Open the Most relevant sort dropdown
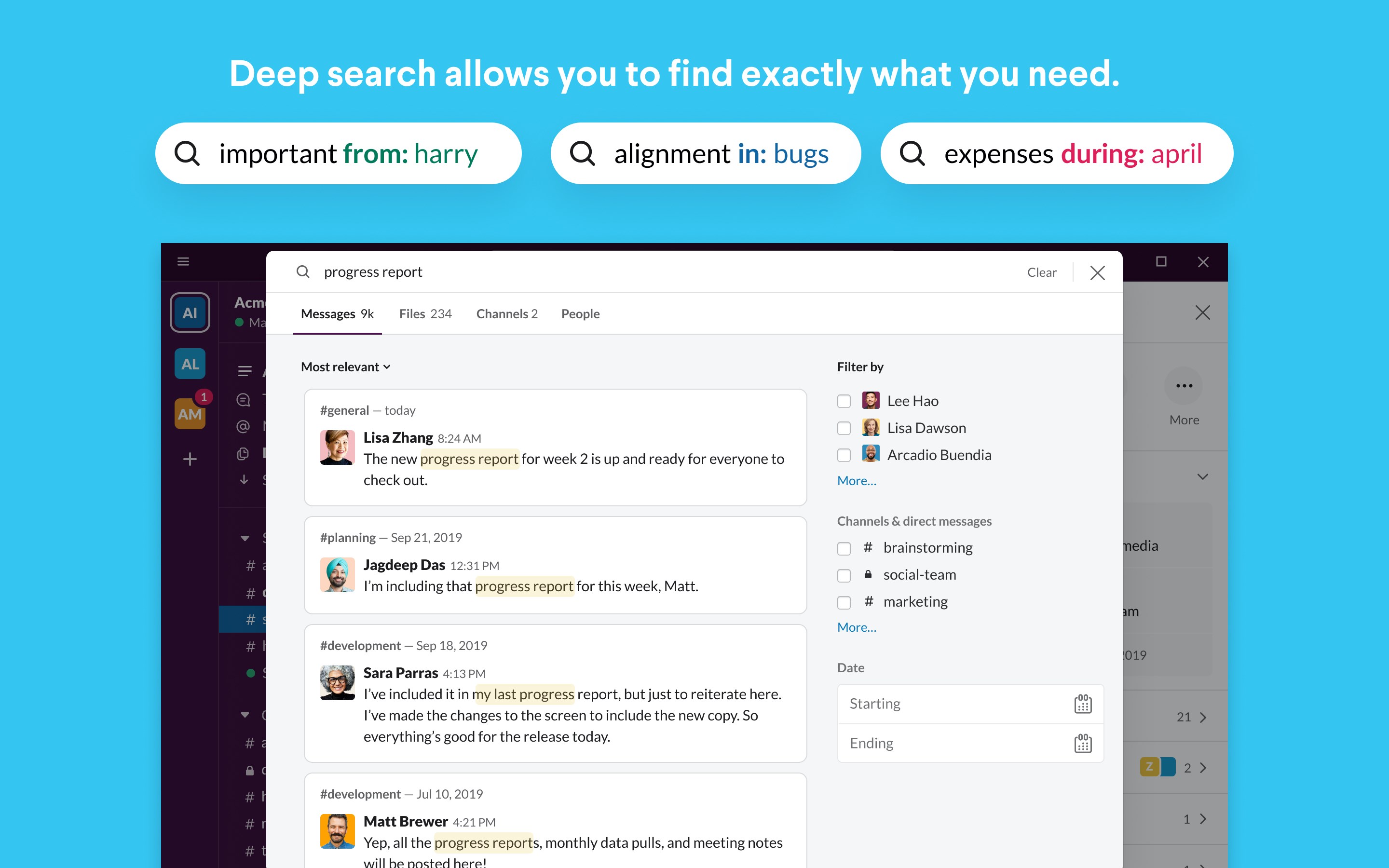The width and height of the screenshot is (1389, 868). [343, 366]
